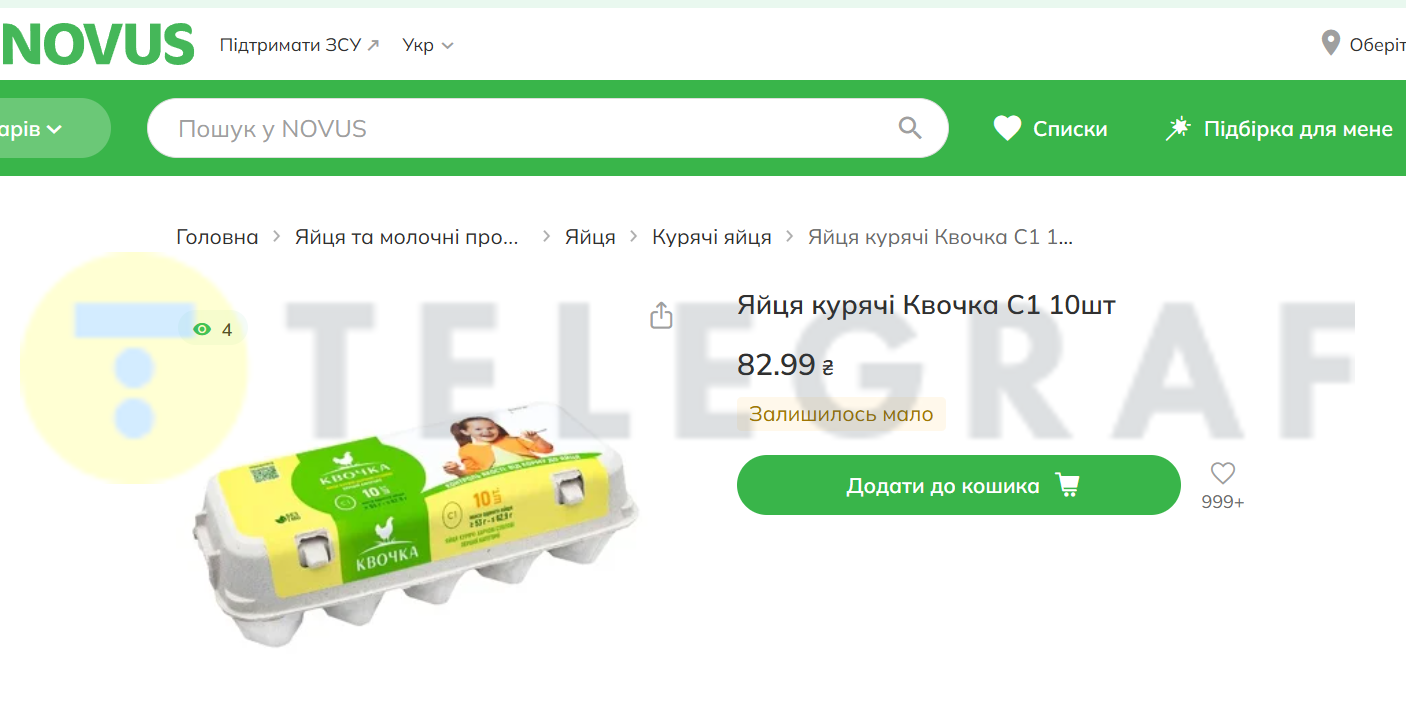Click the green eye views badge
The height and width of the screenshot is (717, 1406).
pos(213,329)
